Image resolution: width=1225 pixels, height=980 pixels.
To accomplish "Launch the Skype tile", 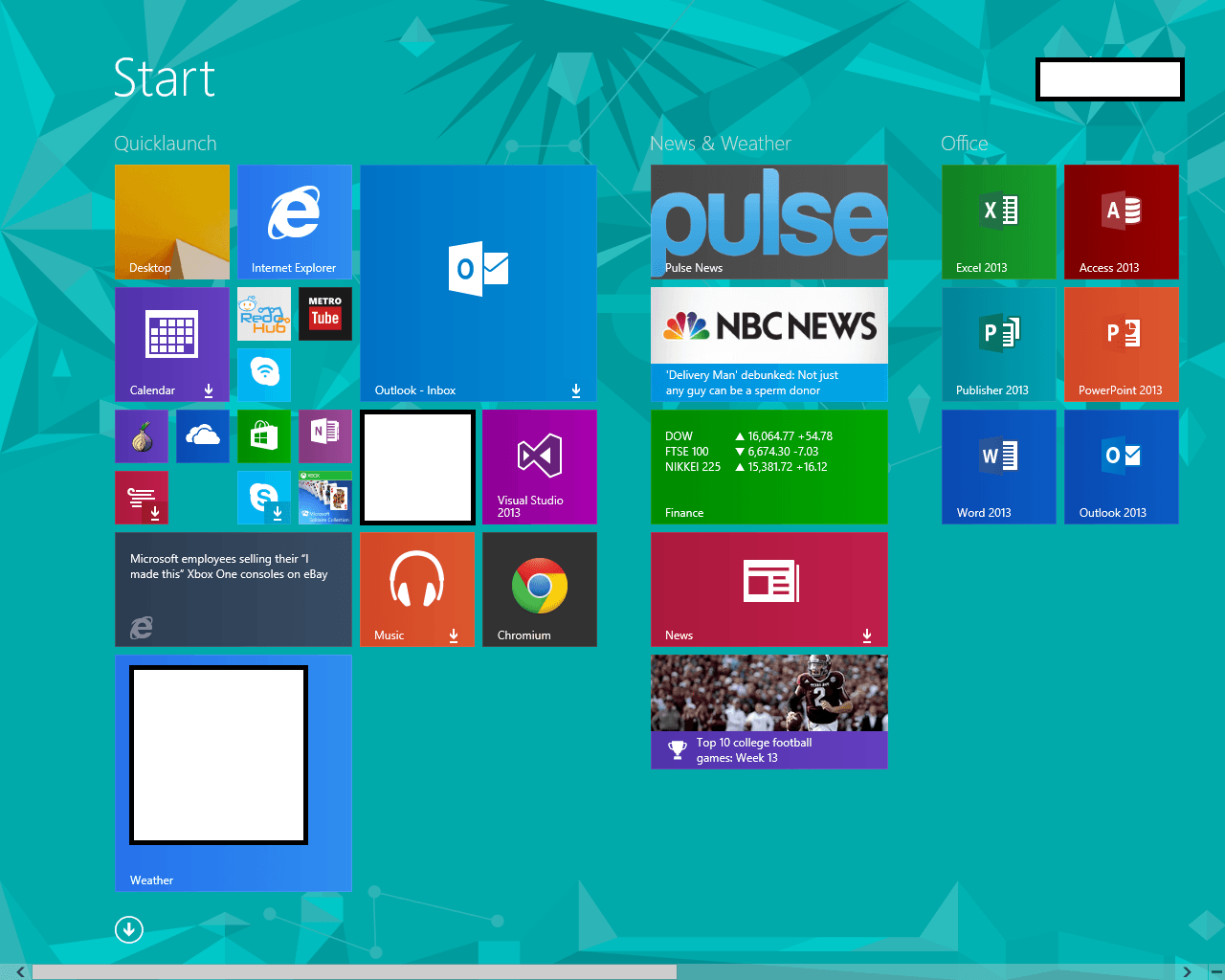I will pyautogui.click(x=264, y=498).
